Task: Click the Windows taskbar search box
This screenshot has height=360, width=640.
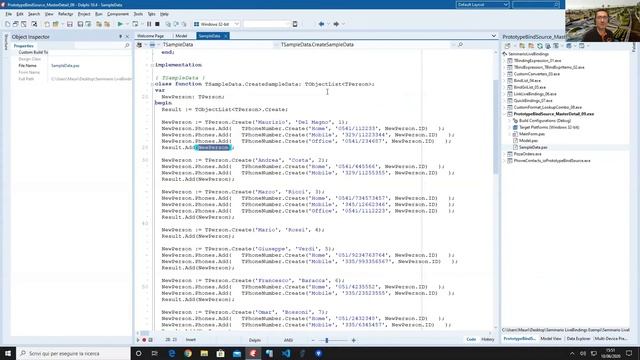Action: 73,353
